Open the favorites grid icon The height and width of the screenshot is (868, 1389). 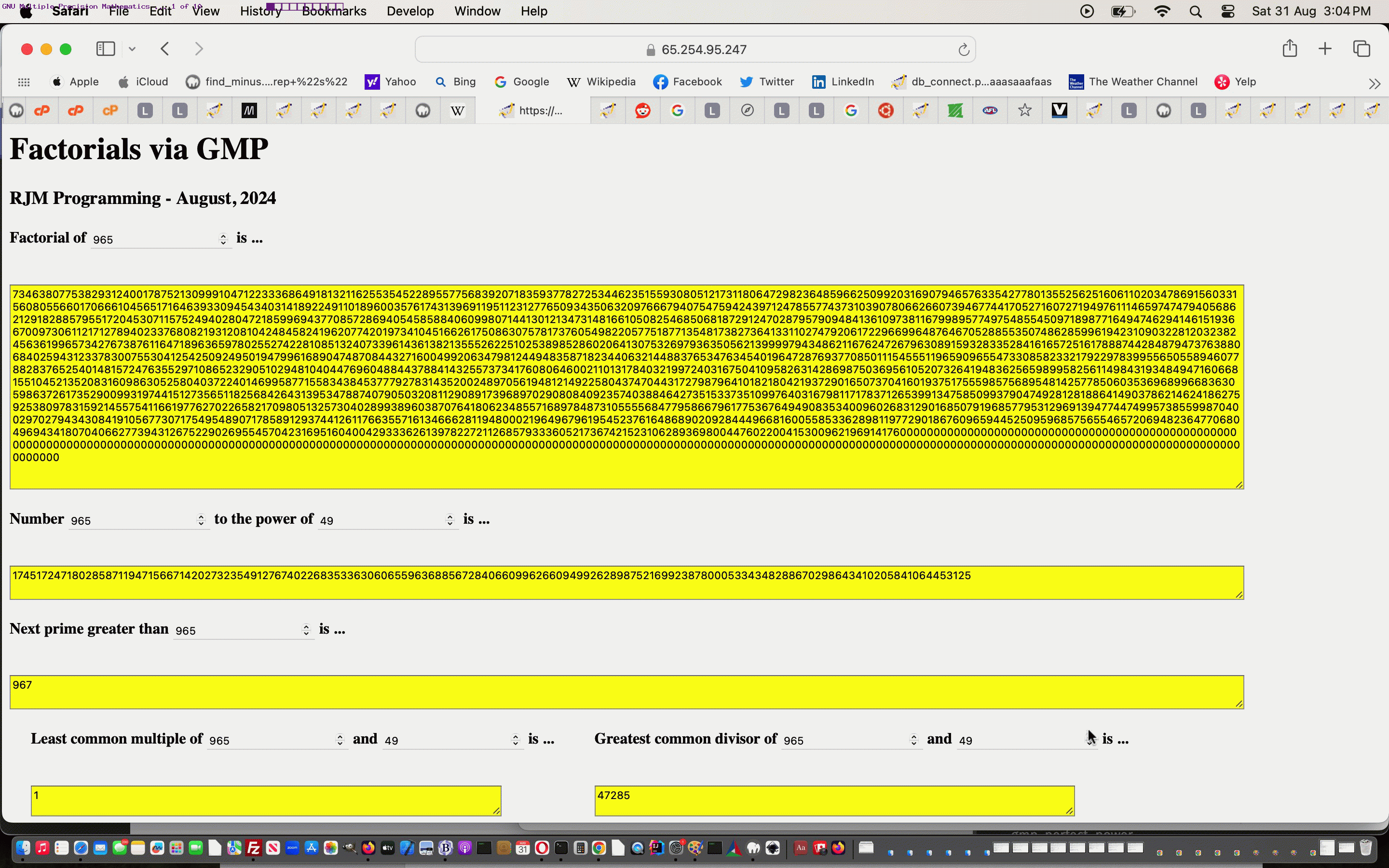click(24, 82)
